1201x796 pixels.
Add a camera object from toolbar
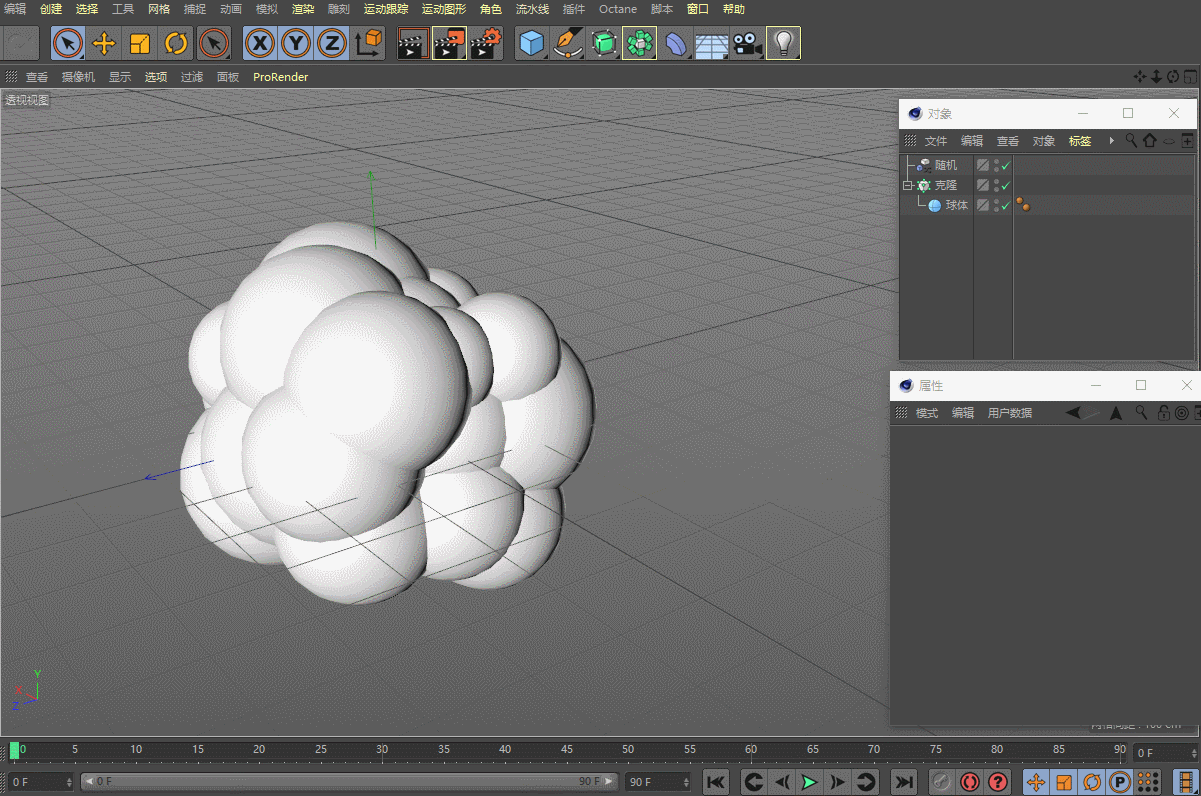point(747,43)
